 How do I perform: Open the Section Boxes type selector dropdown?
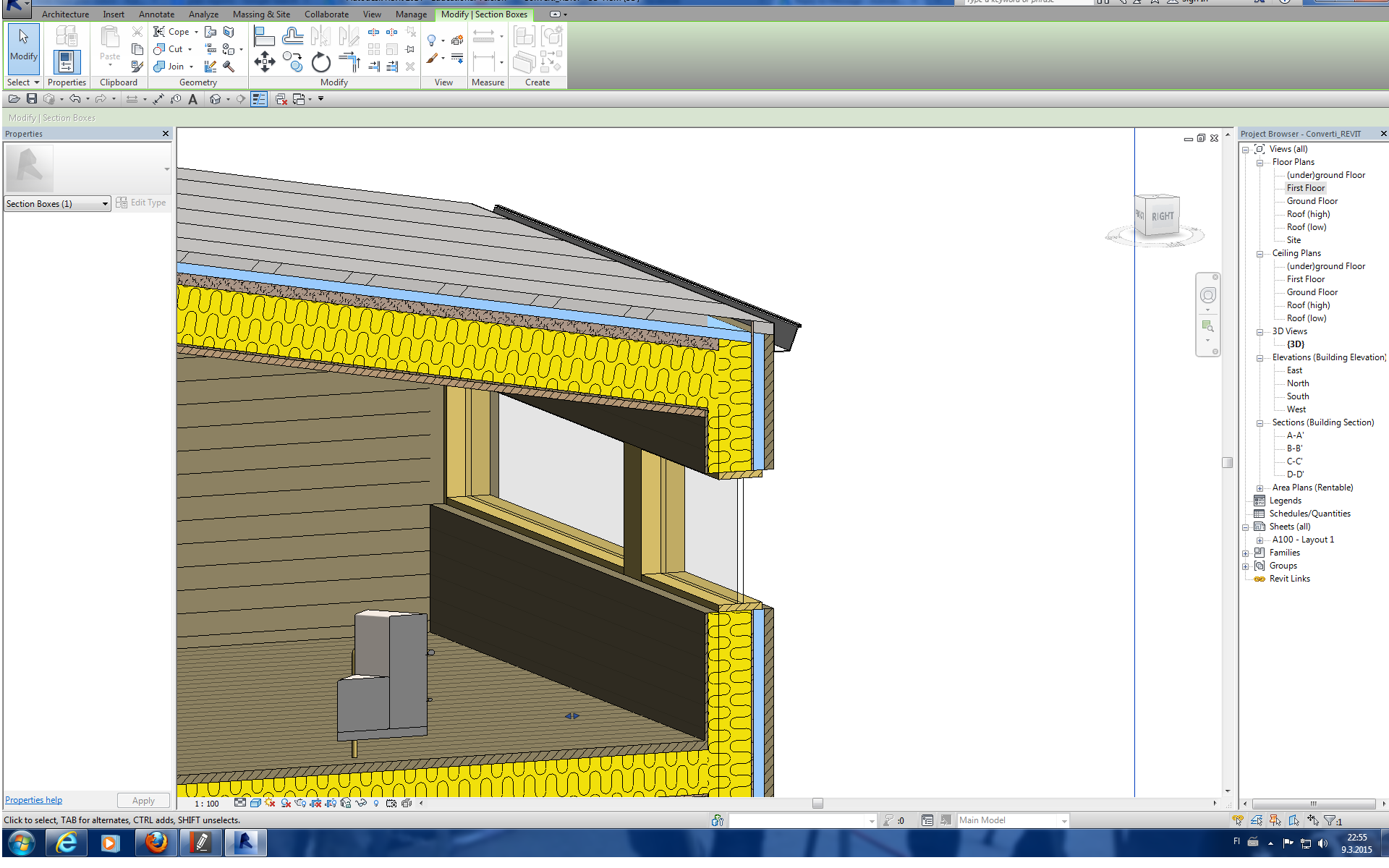coord(105,204)
